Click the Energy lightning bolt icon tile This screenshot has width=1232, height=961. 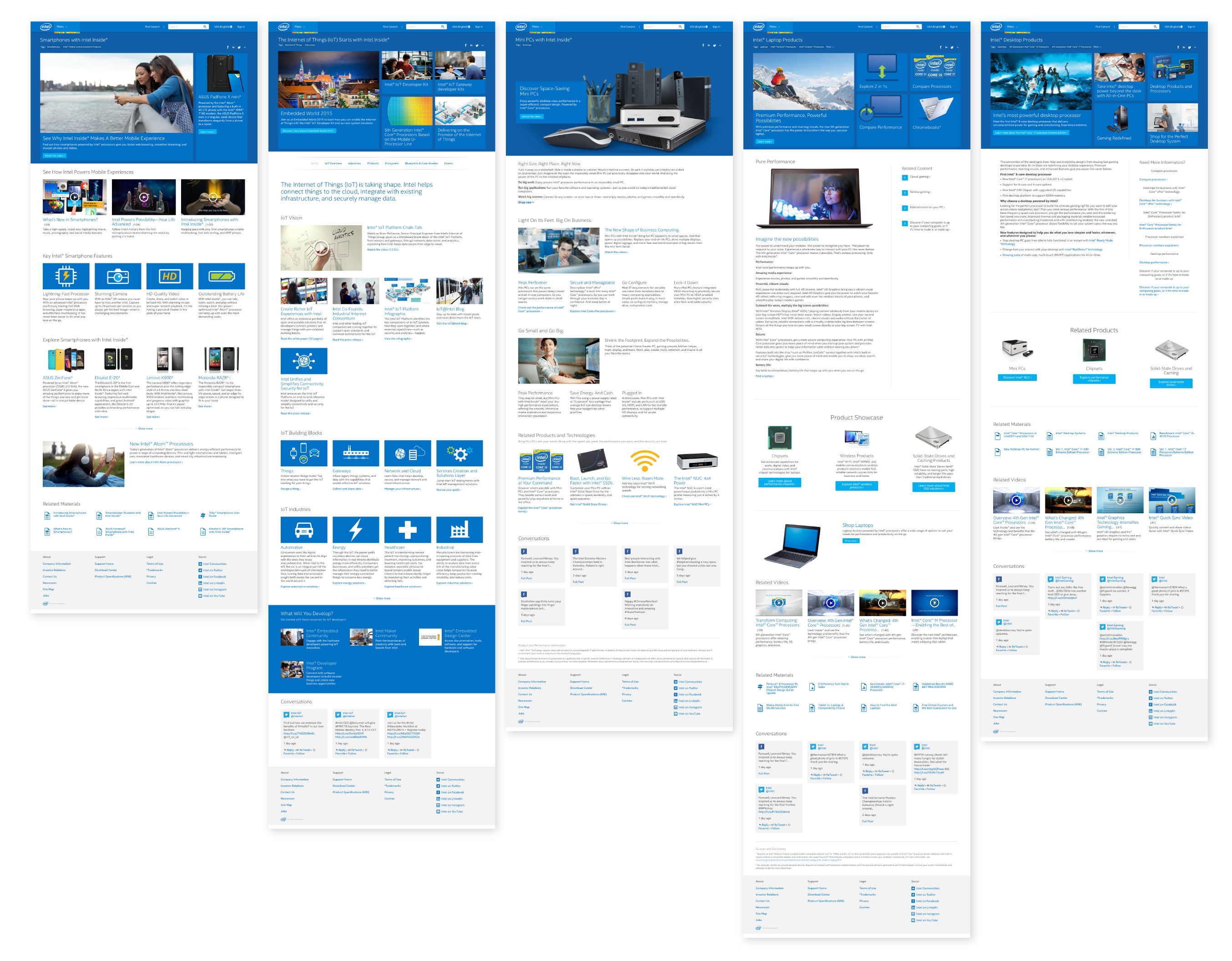click(x=355, y=529)
